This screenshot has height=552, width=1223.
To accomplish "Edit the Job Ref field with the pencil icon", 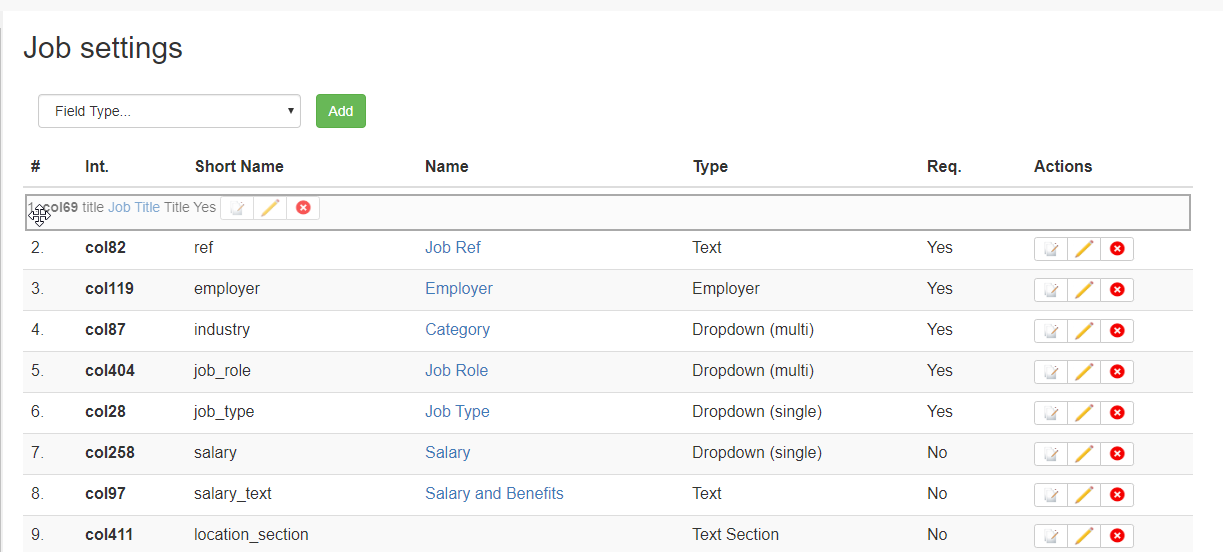I will [x=1084, y=249].
